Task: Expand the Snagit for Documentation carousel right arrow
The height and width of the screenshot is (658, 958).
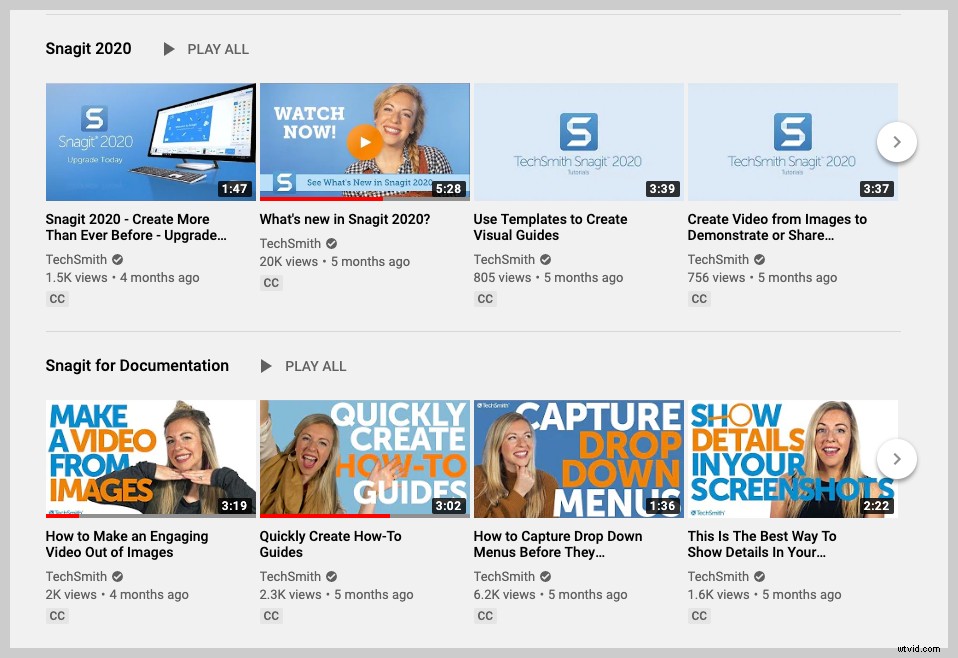Action: (x=896, y=459)
